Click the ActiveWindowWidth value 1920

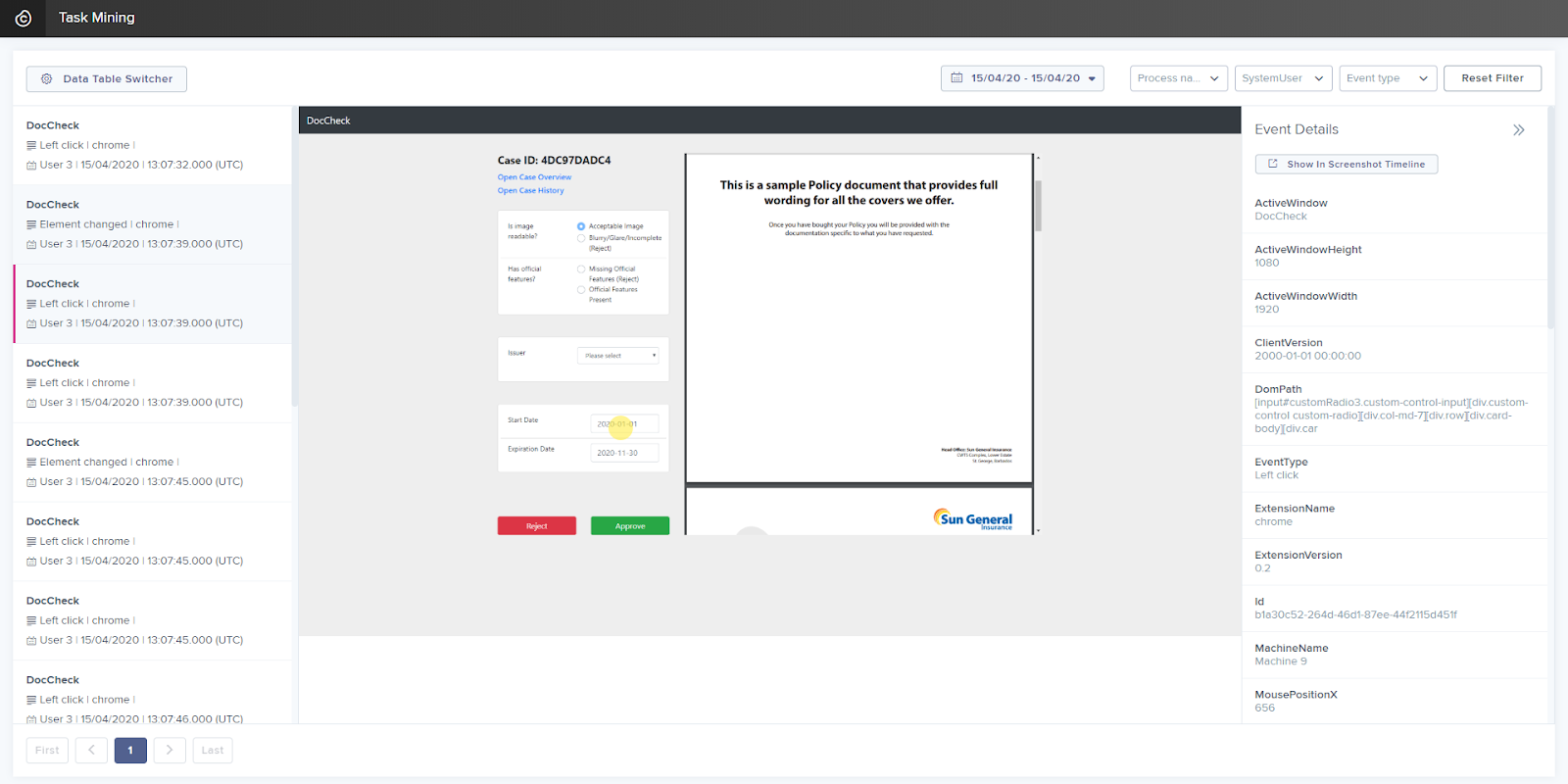click(1266, 310)
